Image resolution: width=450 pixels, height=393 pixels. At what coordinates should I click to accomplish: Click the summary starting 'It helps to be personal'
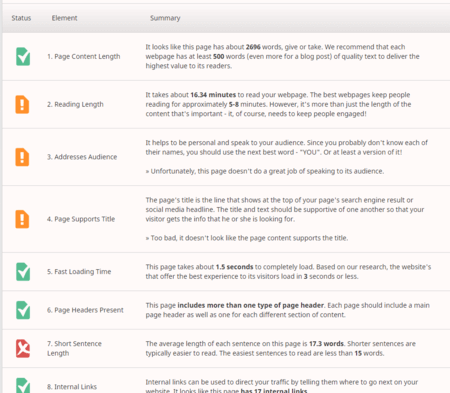pos(287,157)
